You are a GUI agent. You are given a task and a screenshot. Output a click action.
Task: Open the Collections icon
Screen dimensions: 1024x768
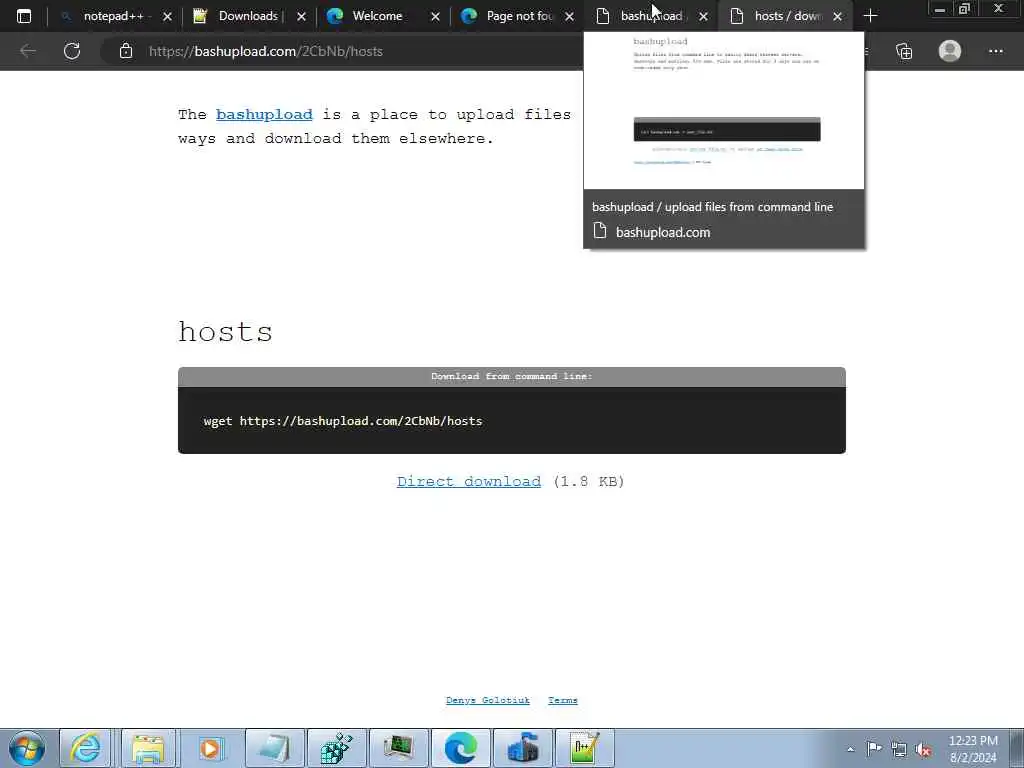904,51
